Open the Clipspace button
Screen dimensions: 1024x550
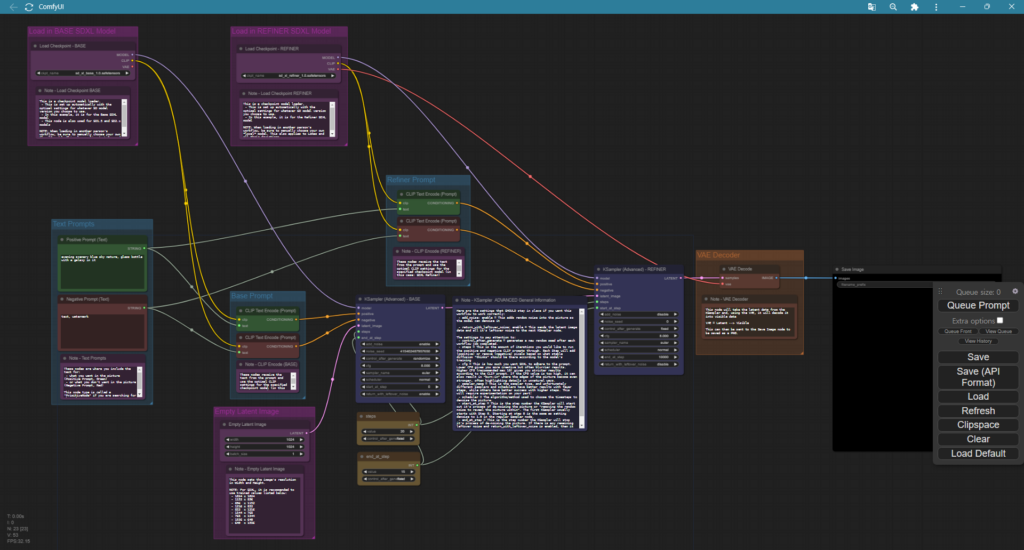pos(978,425)
